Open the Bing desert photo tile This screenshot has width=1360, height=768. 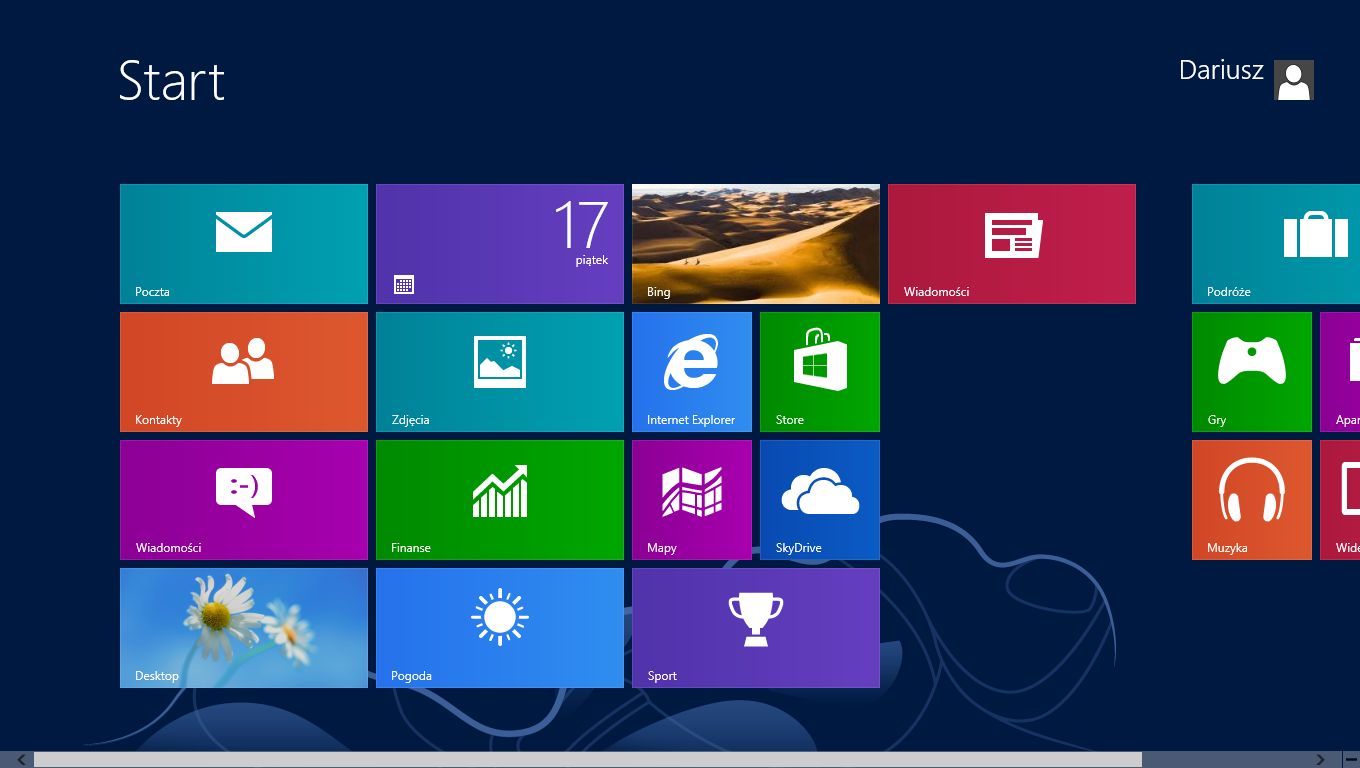[756, 244]
